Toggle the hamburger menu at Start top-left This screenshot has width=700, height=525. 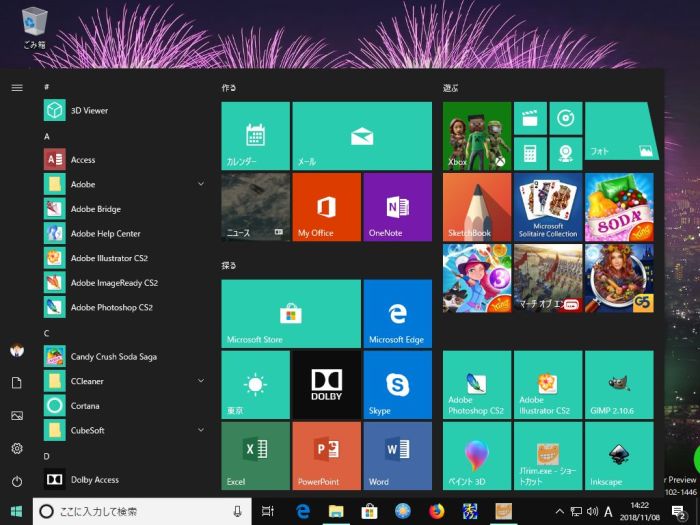(x=17, y=87)
